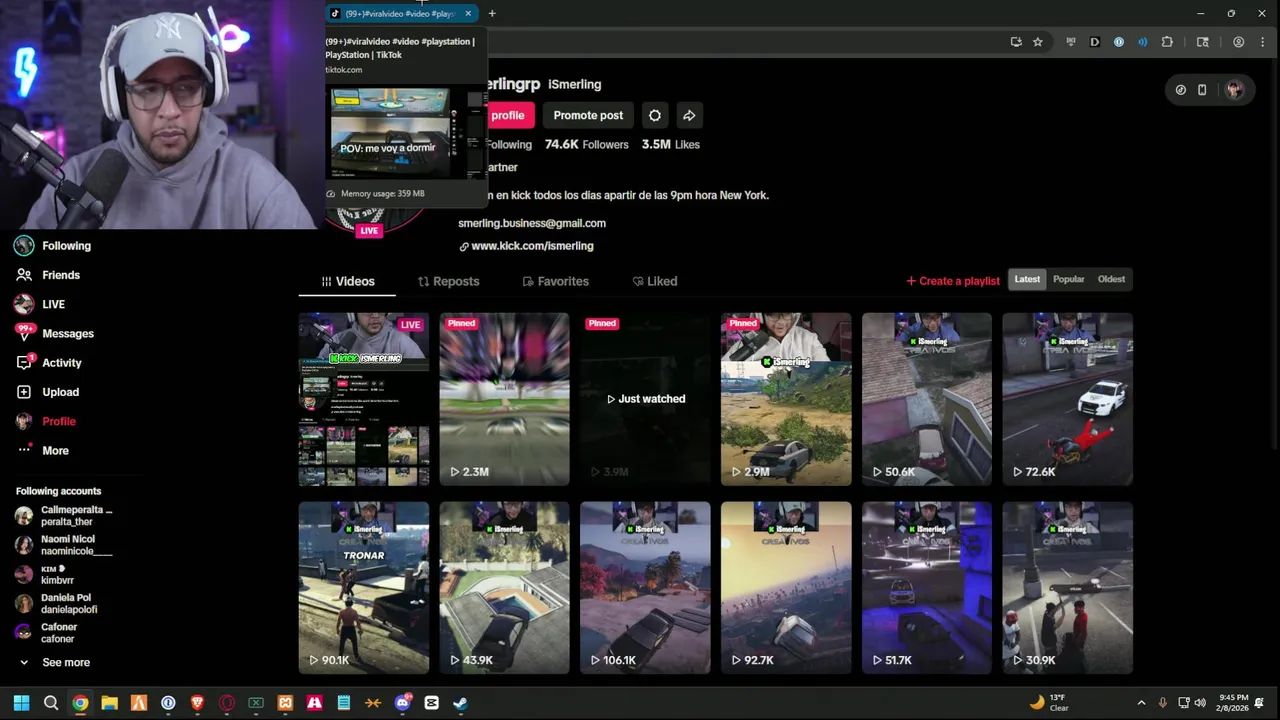Open Messages inbox in sidebar
Viewport: 1280px width, 720px height.
coord(54,333)
